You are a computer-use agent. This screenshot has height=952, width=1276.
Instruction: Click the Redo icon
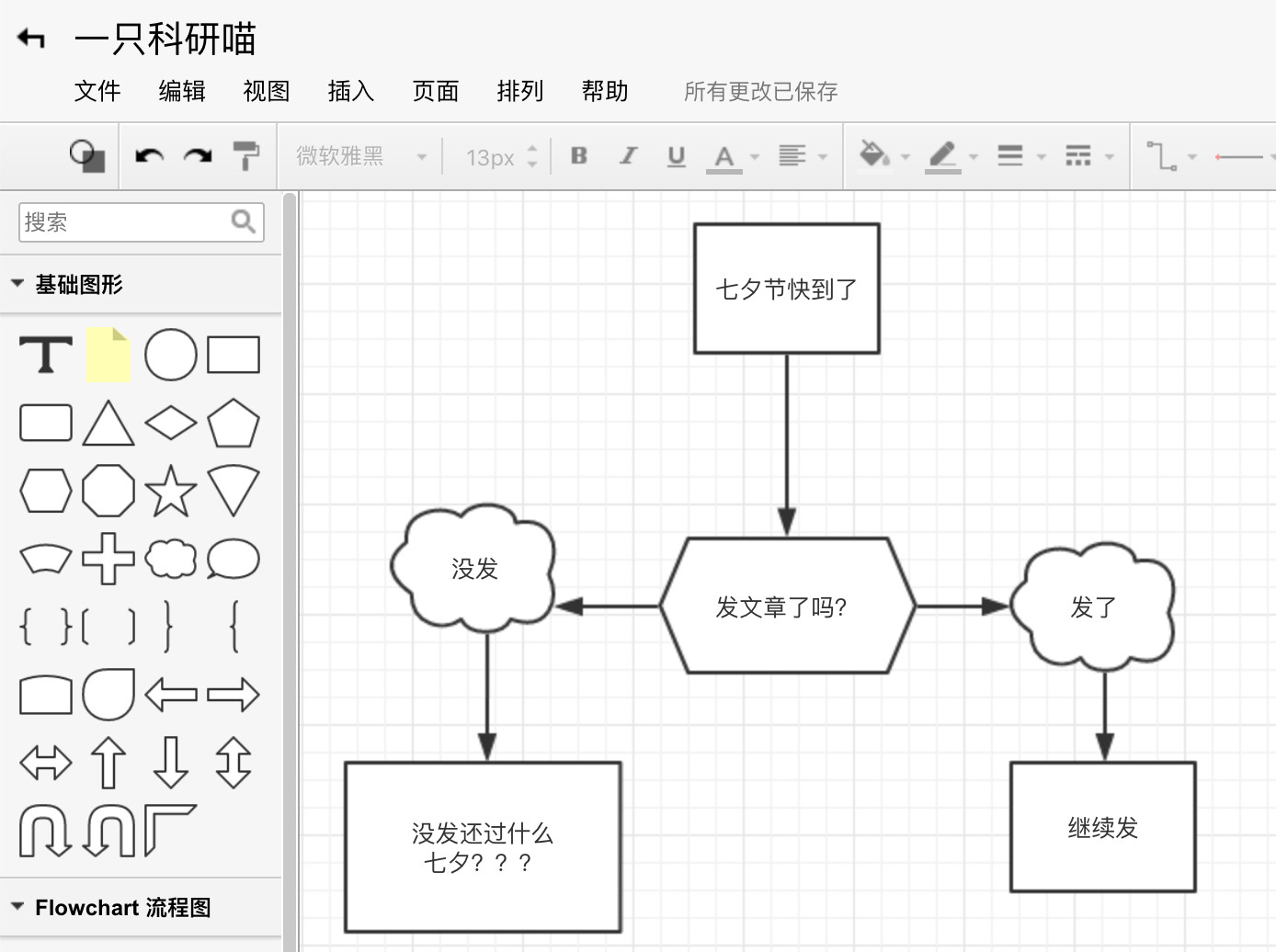(x=197, y=155)
